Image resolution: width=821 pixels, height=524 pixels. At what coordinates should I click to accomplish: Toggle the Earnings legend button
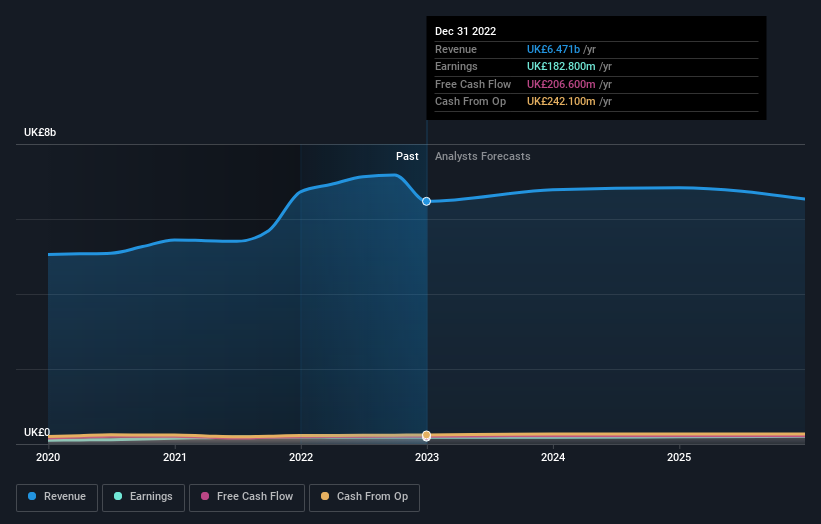(143, 497)
